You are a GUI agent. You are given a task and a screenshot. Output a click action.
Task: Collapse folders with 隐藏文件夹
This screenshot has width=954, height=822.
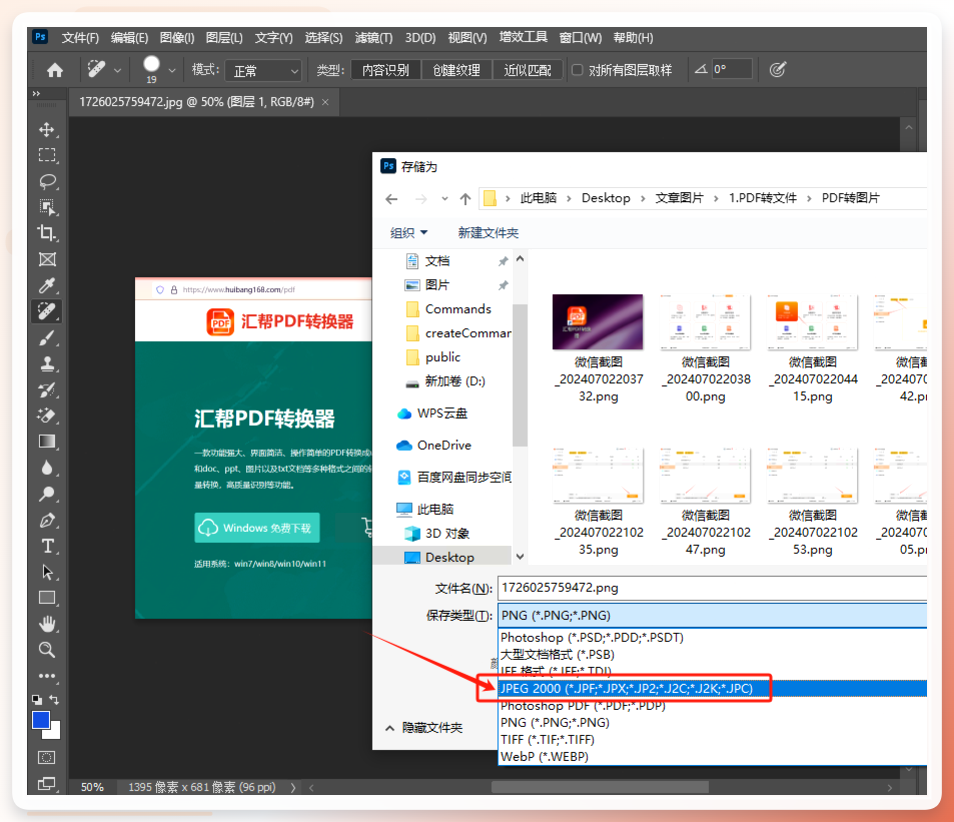[x=425, y=728]
